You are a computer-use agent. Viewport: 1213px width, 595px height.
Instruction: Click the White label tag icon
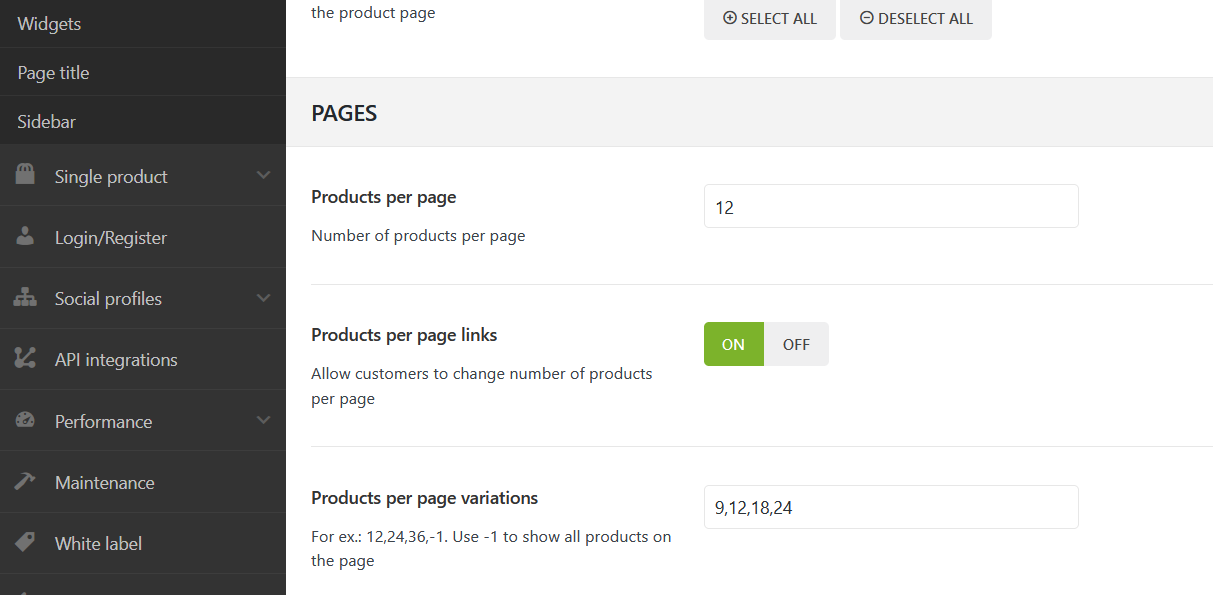coord(25,543)
